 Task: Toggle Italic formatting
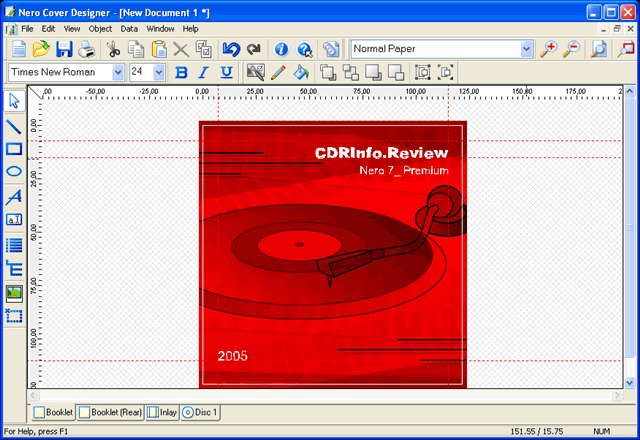click(203, 73)
